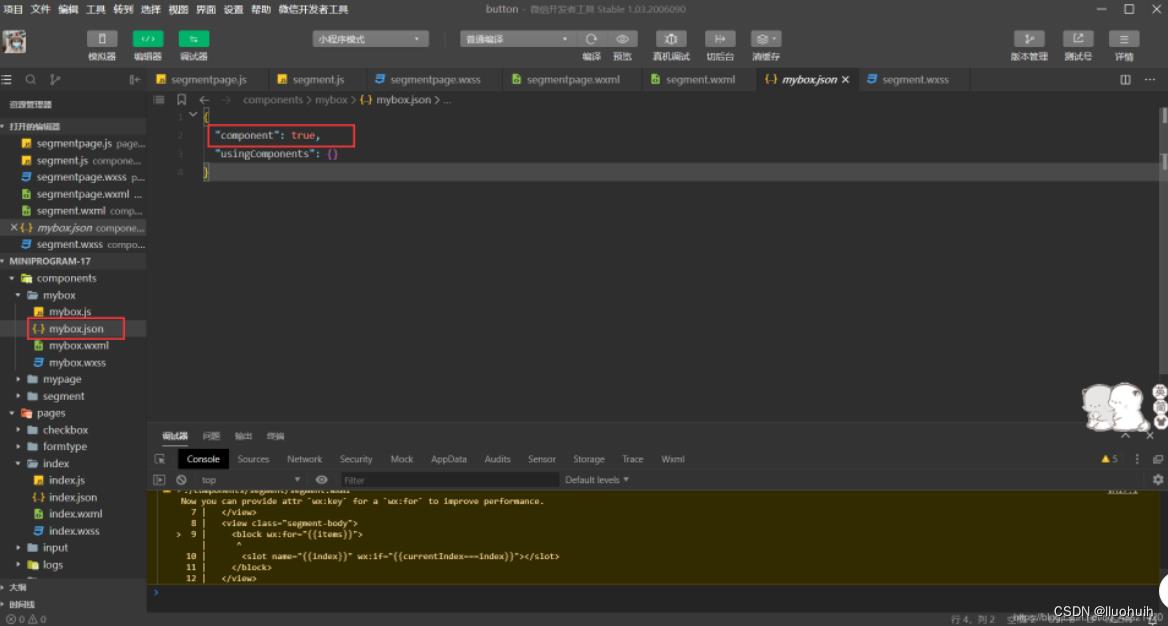Click the preview (预览) eye icon
Viewport: 1168px width, 626px height.
tap(622, 39)
